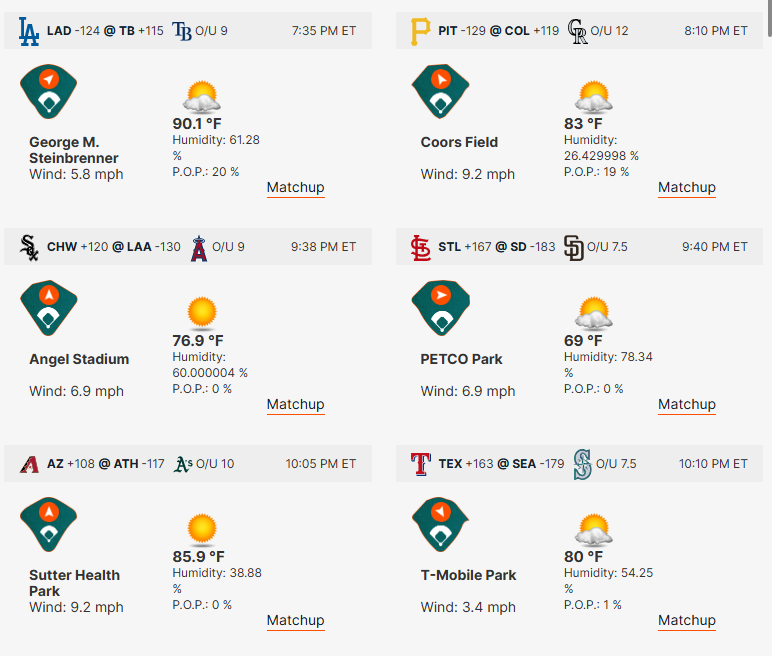Image resolution: width=772 pixels, height=656 pixels.
Task: Open Matchup link for LAD @ TB
Action: [295, 188]
